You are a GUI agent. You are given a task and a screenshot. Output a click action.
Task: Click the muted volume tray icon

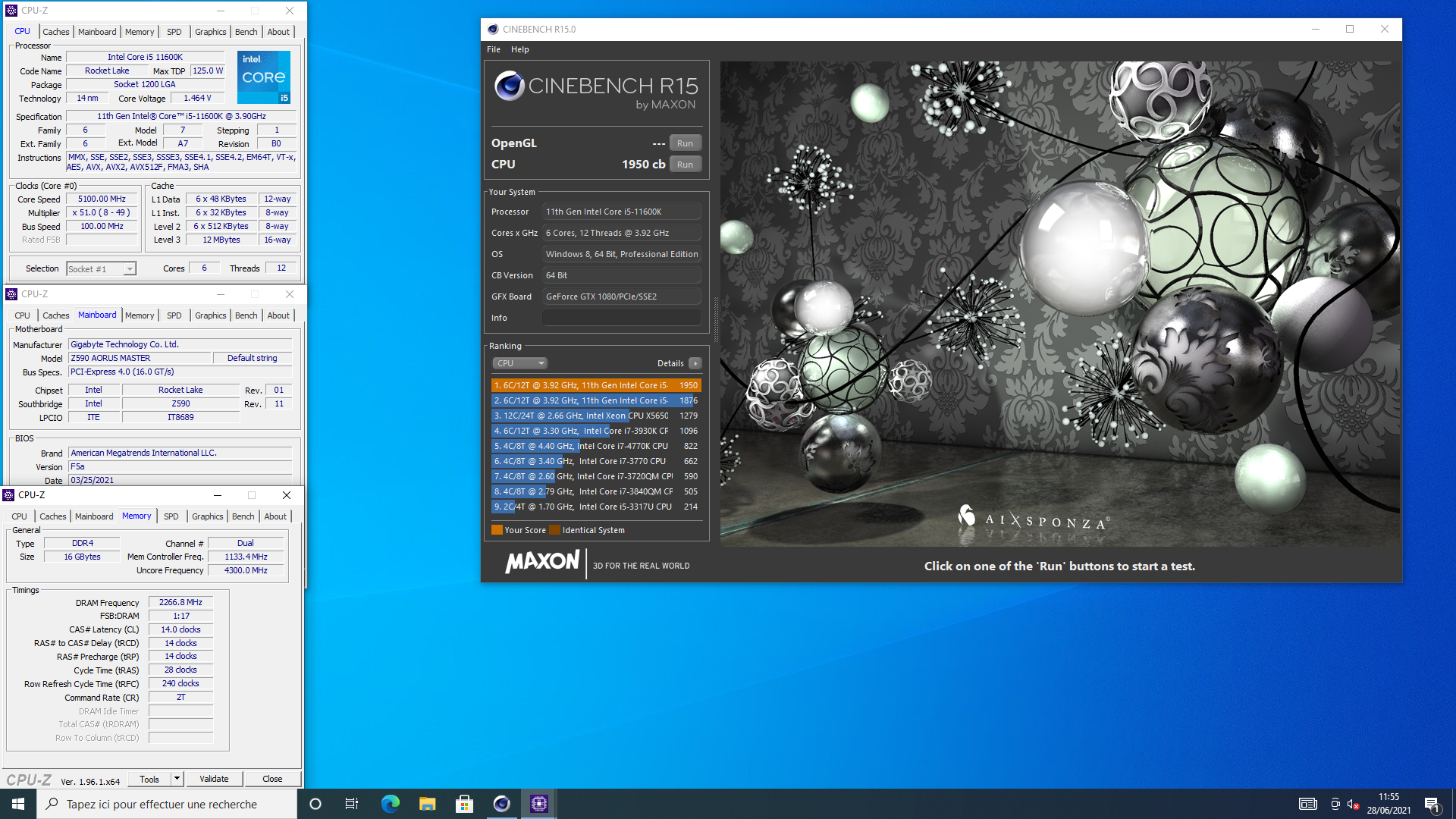tap(1353, 804)
